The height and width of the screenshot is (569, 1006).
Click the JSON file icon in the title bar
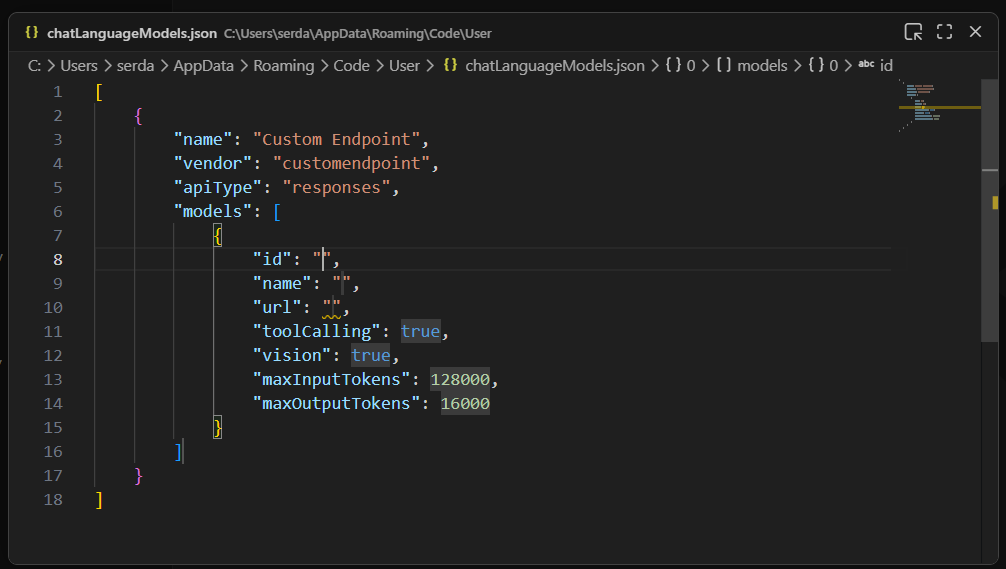pyautogui.click(x=31, y=32)
